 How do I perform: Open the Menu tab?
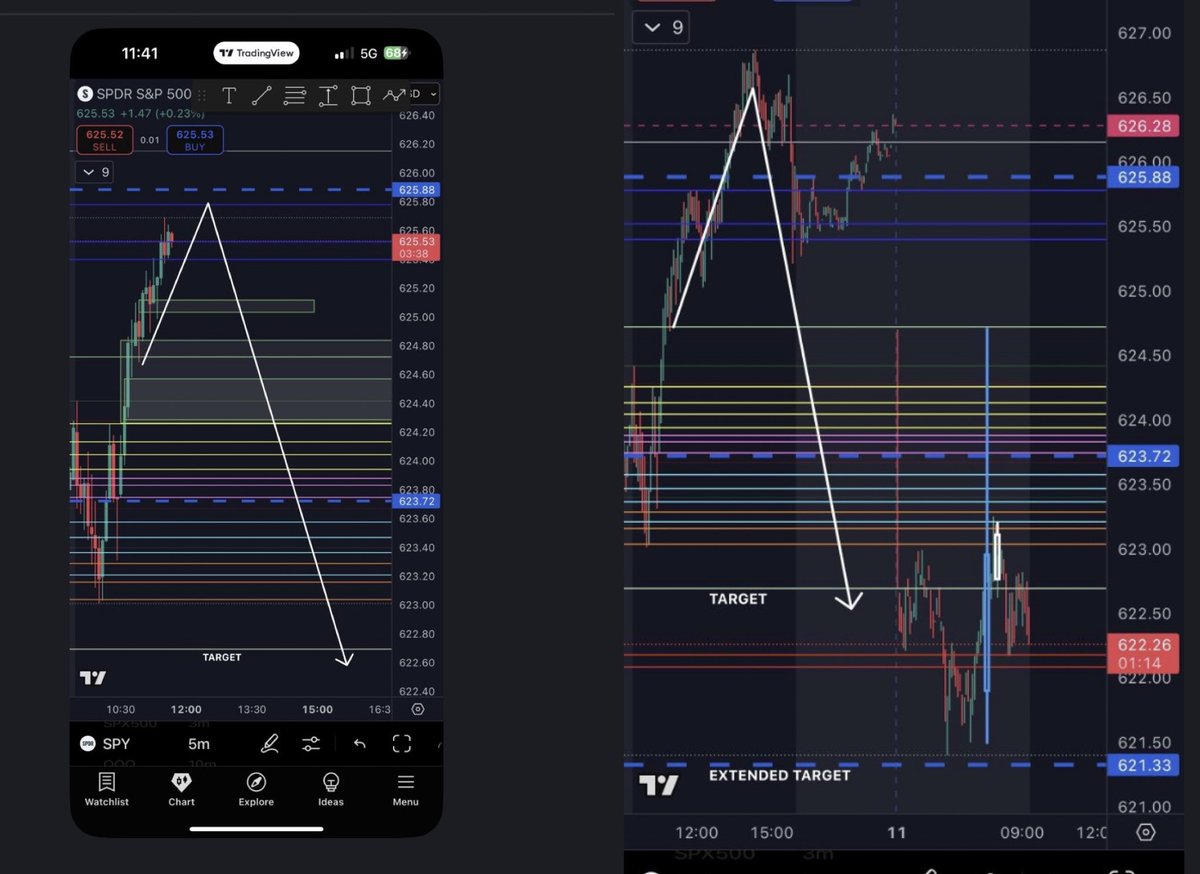(x=405, y=789)
